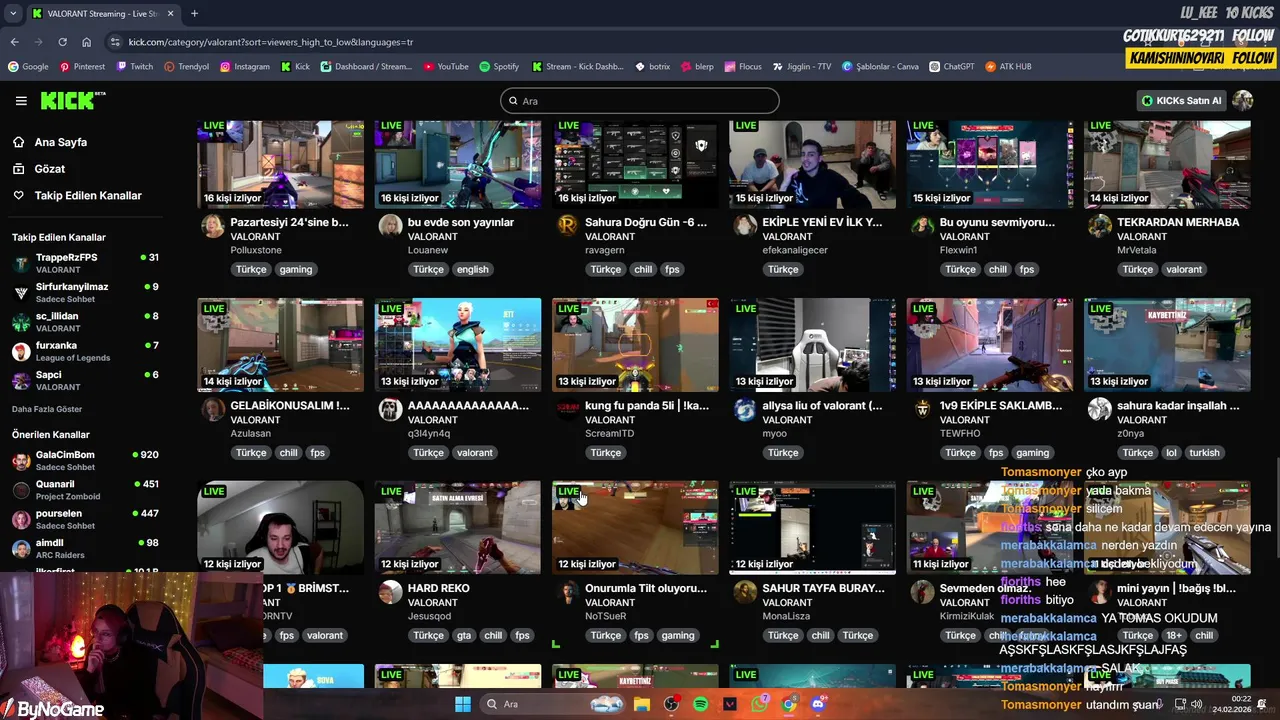
Task: Open the Instagram bookmark
Action: click(245, 66)
